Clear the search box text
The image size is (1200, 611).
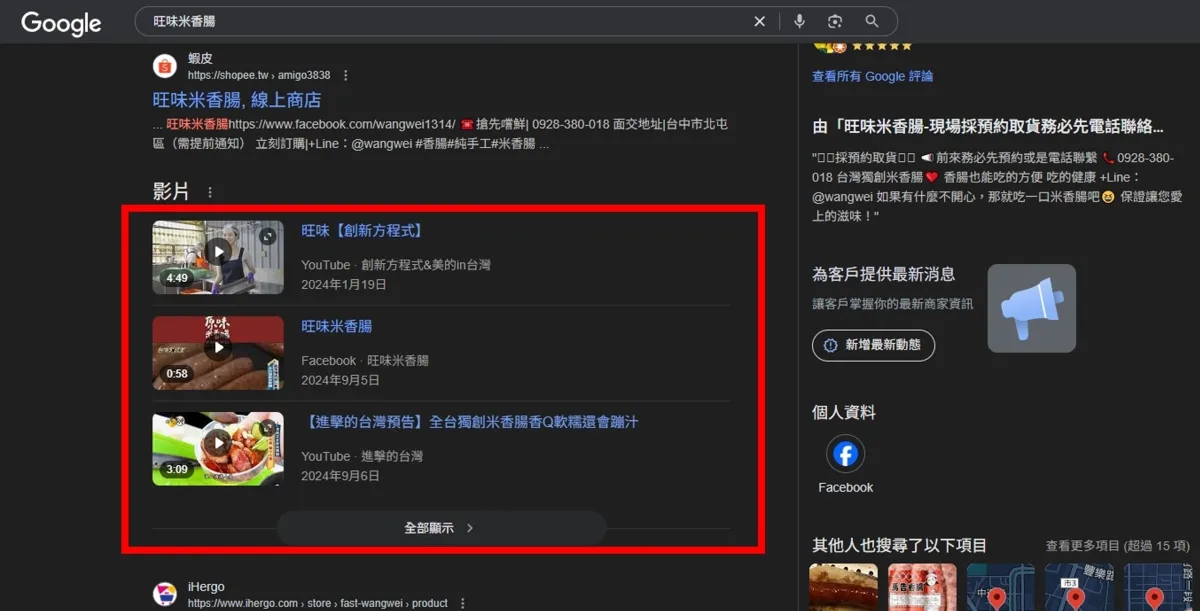759,21
